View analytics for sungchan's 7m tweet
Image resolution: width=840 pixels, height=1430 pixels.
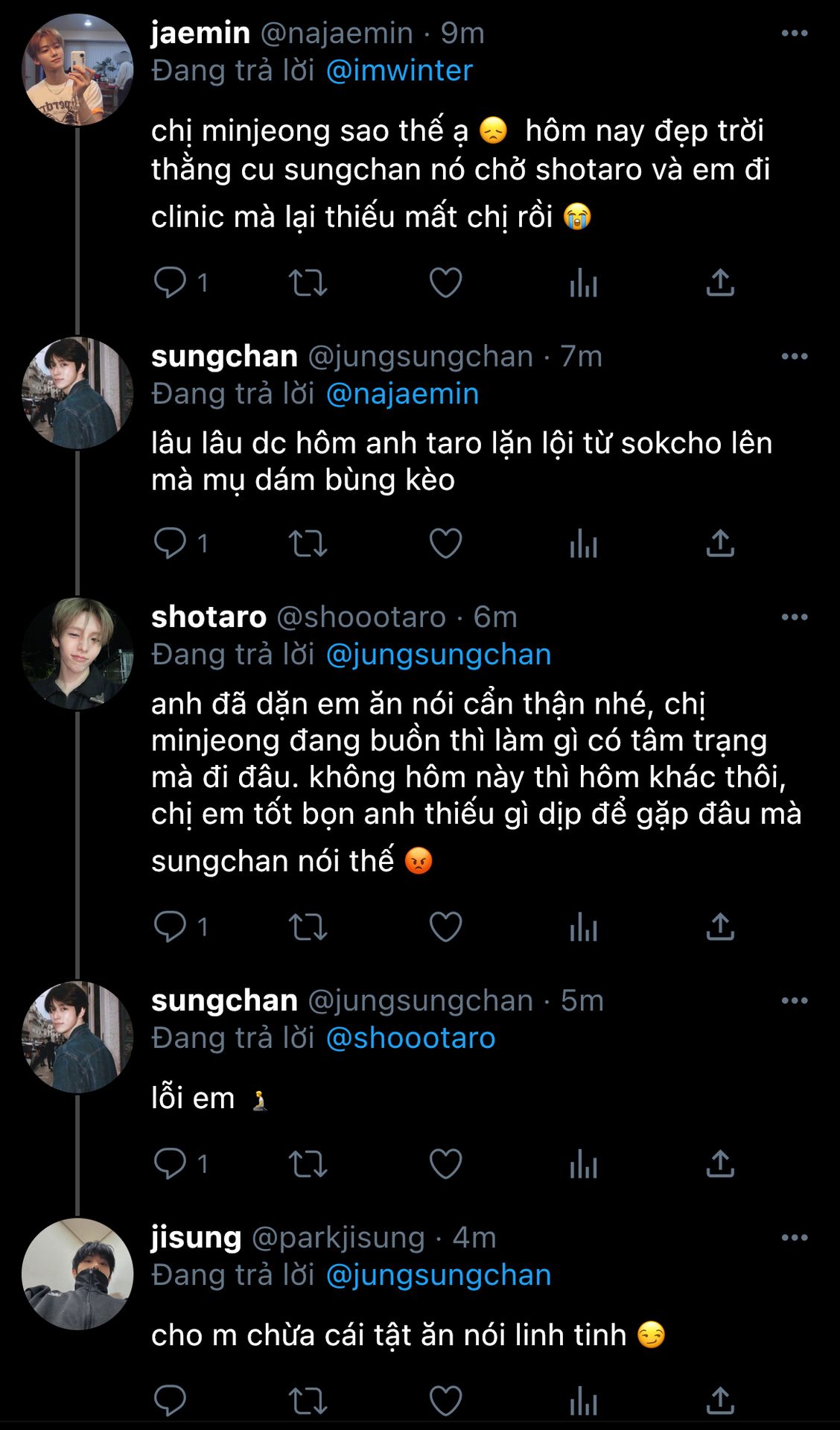coord(583,544)
